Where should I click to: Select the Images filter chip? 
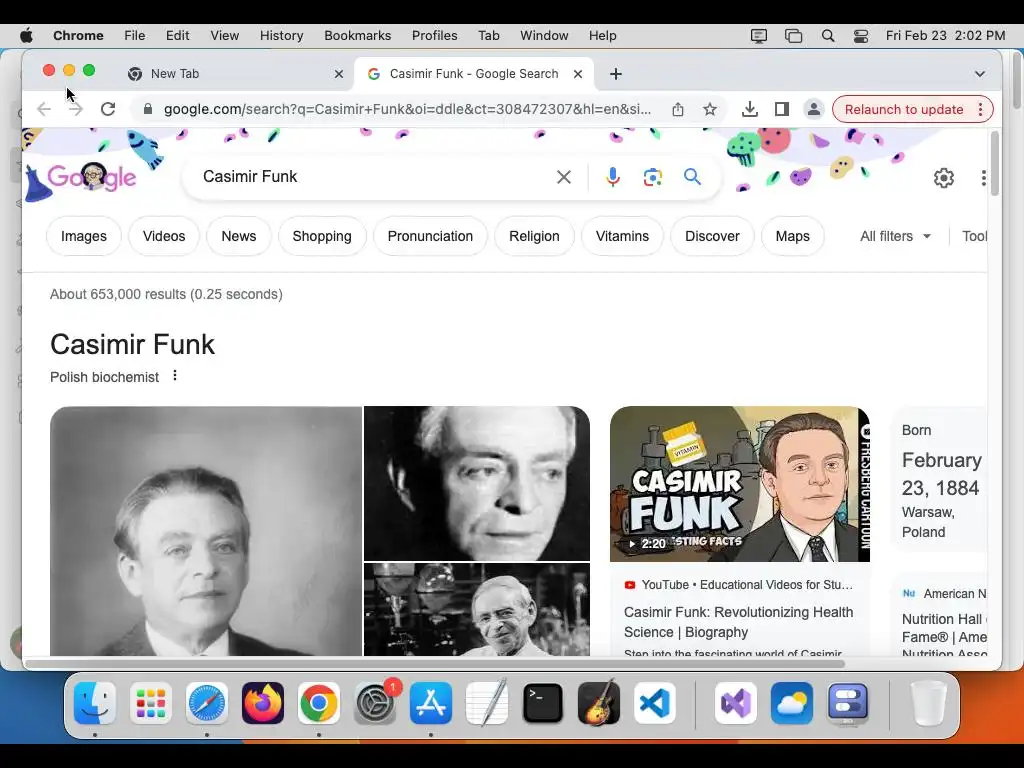pyautogui.click(x=84, y=236)
